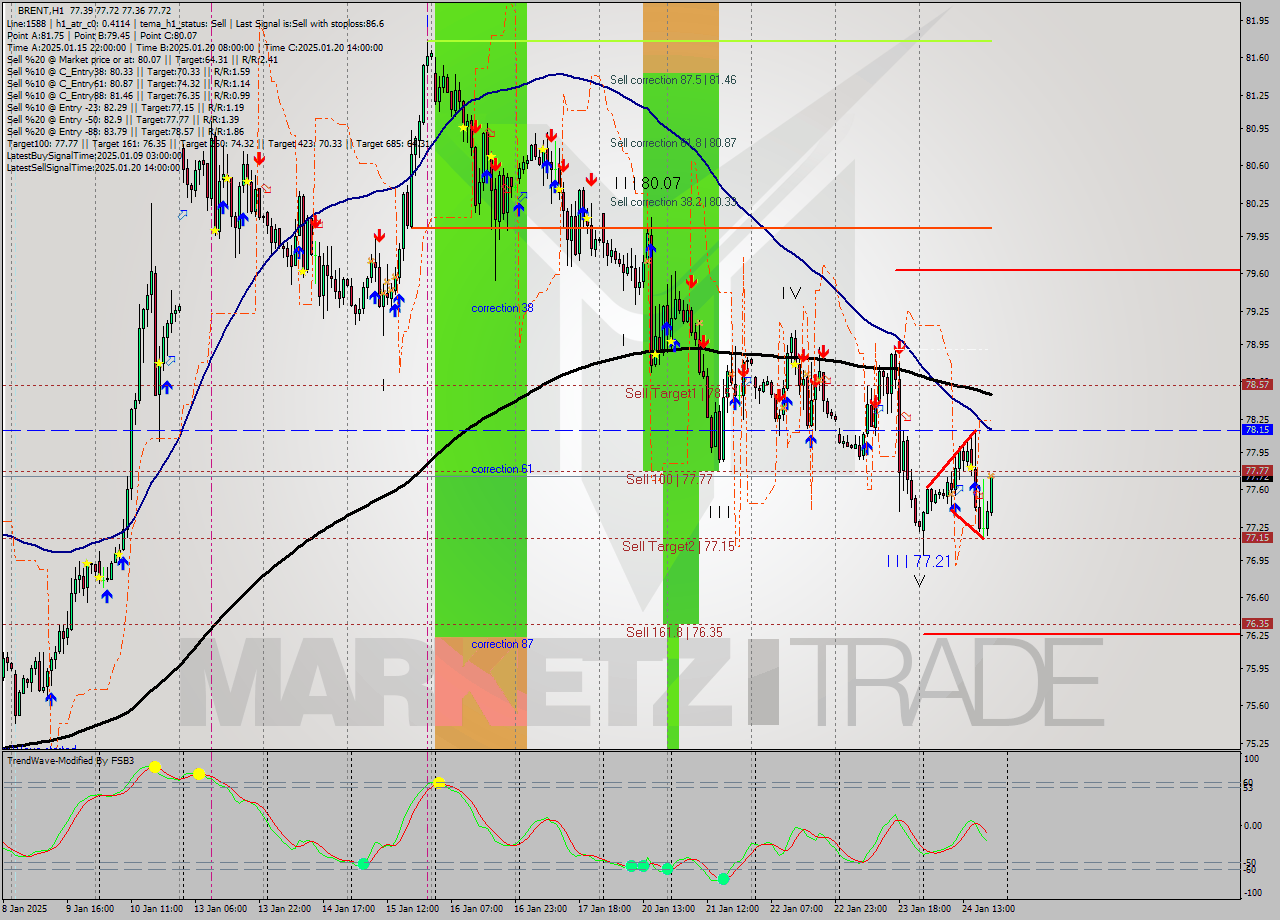Select the 'I I I 80.07' wave label

(x=647, y=184)
